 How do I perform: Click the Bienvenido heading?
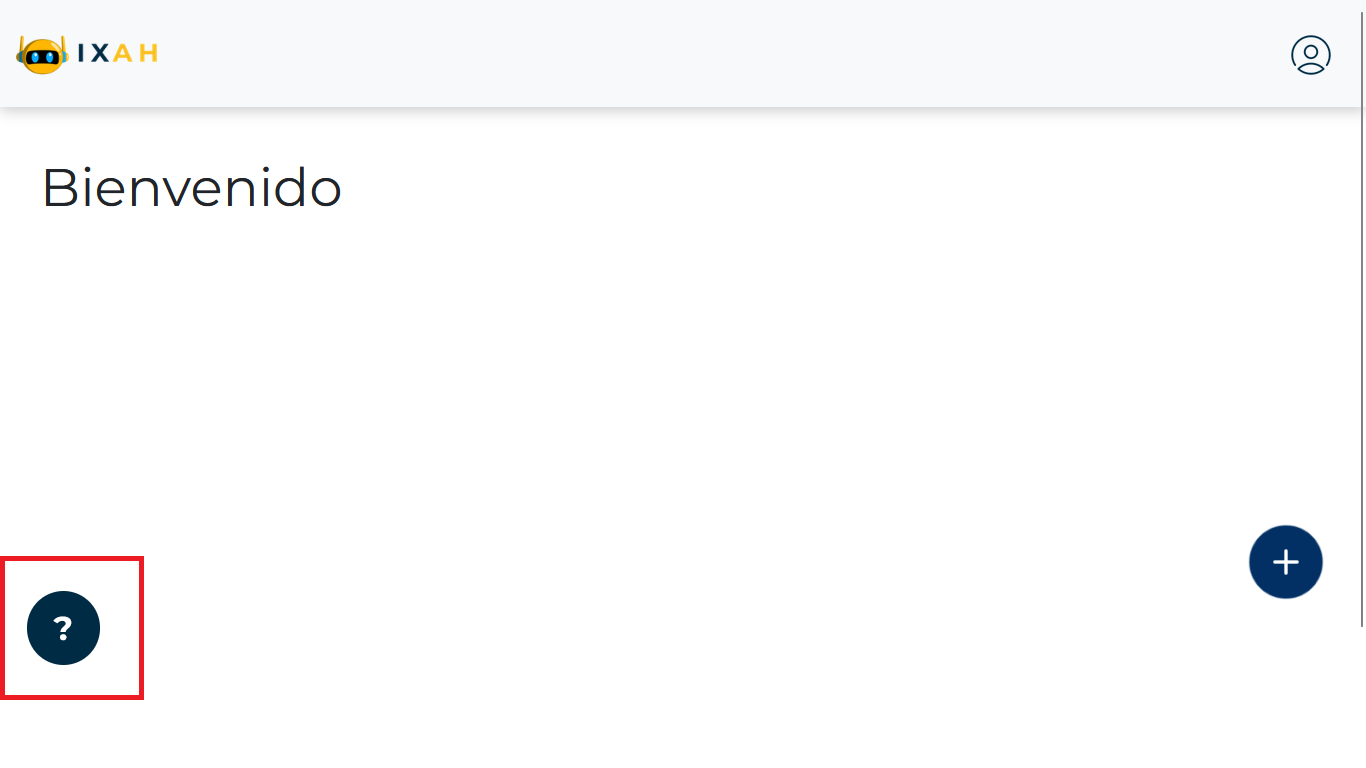pos(192,188)
